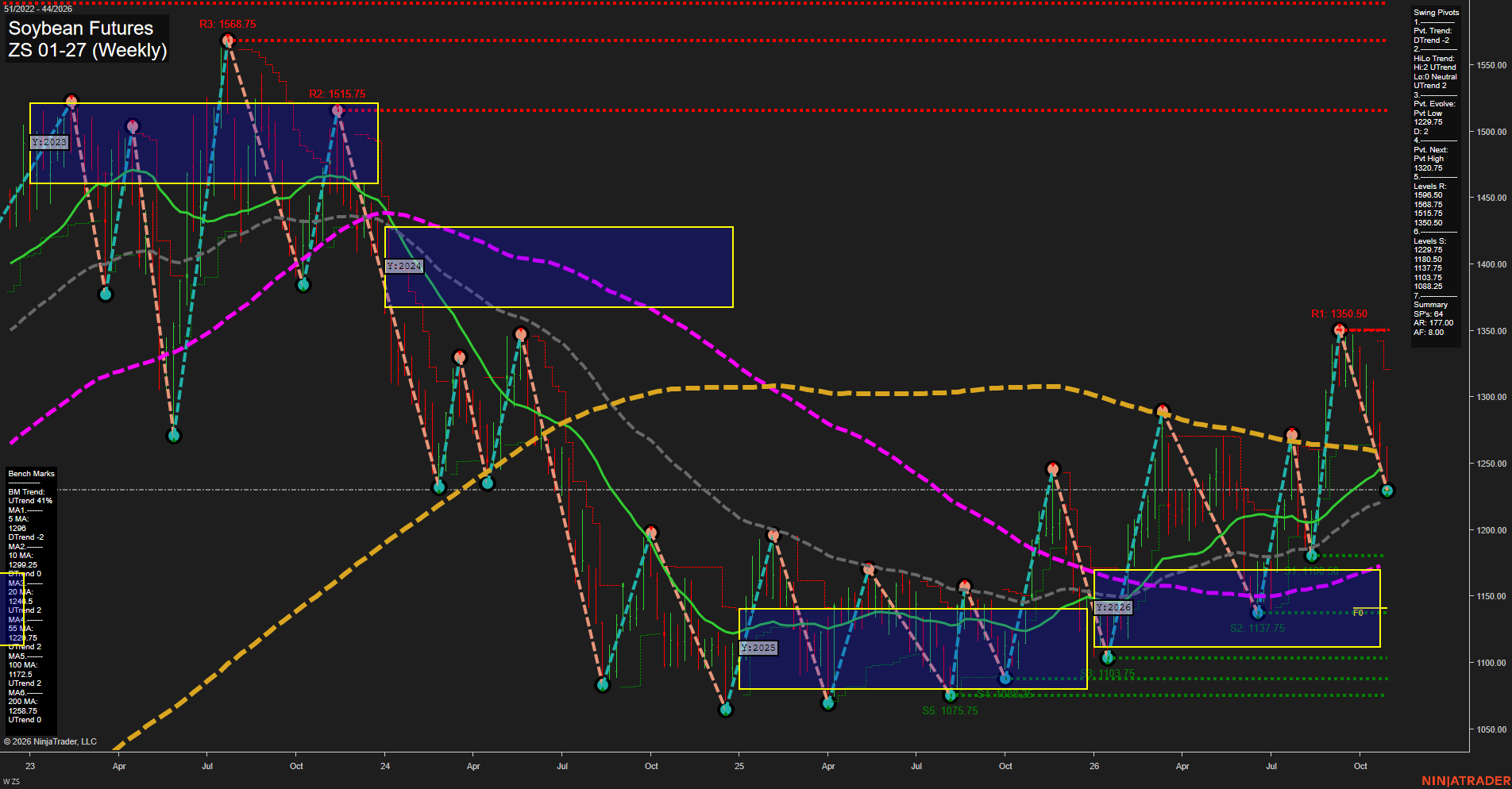The height and width of the screenshot is (789, 1512).
Task: Click the '200 MA:' entry in Bench Marks
Action: pos(23,702)
